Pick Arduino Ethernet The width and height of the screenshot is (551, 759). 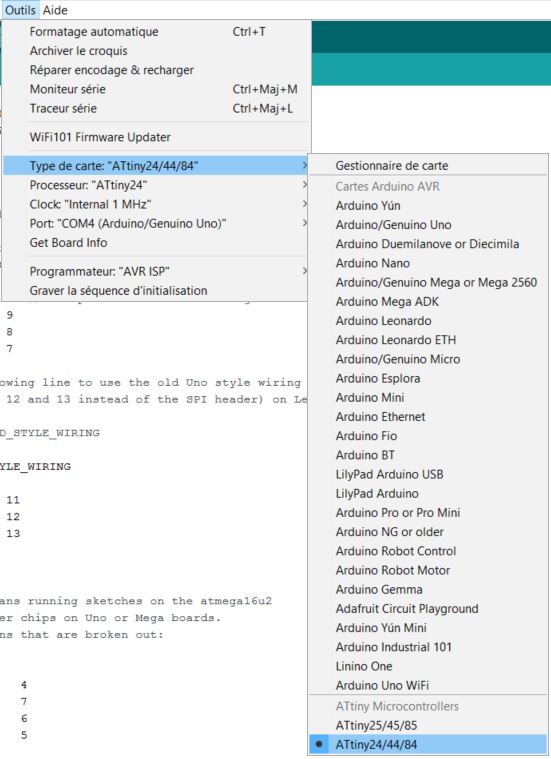coord(428,417)
